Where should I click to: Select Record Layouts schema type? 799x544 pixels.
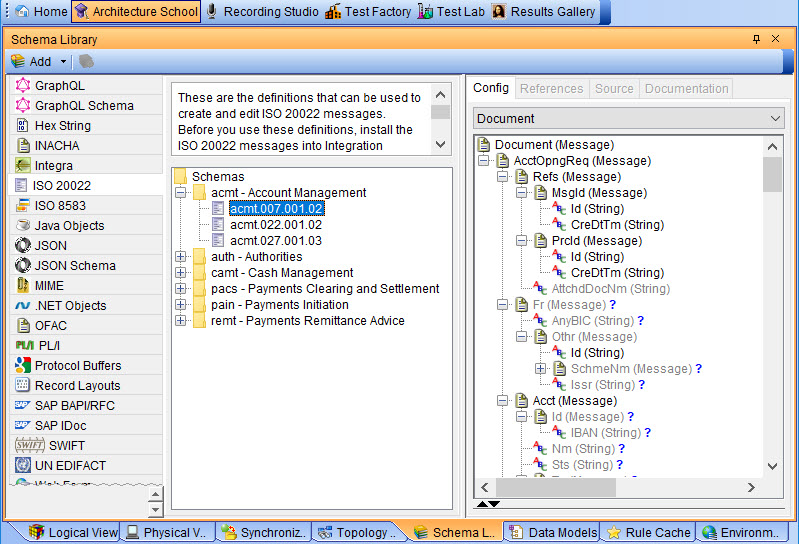85,386
